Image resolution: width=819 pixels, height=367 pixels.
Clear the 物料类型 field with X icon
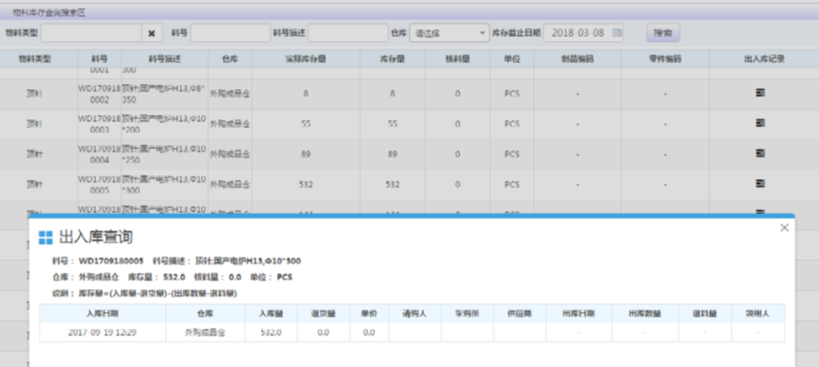(151, 33)
